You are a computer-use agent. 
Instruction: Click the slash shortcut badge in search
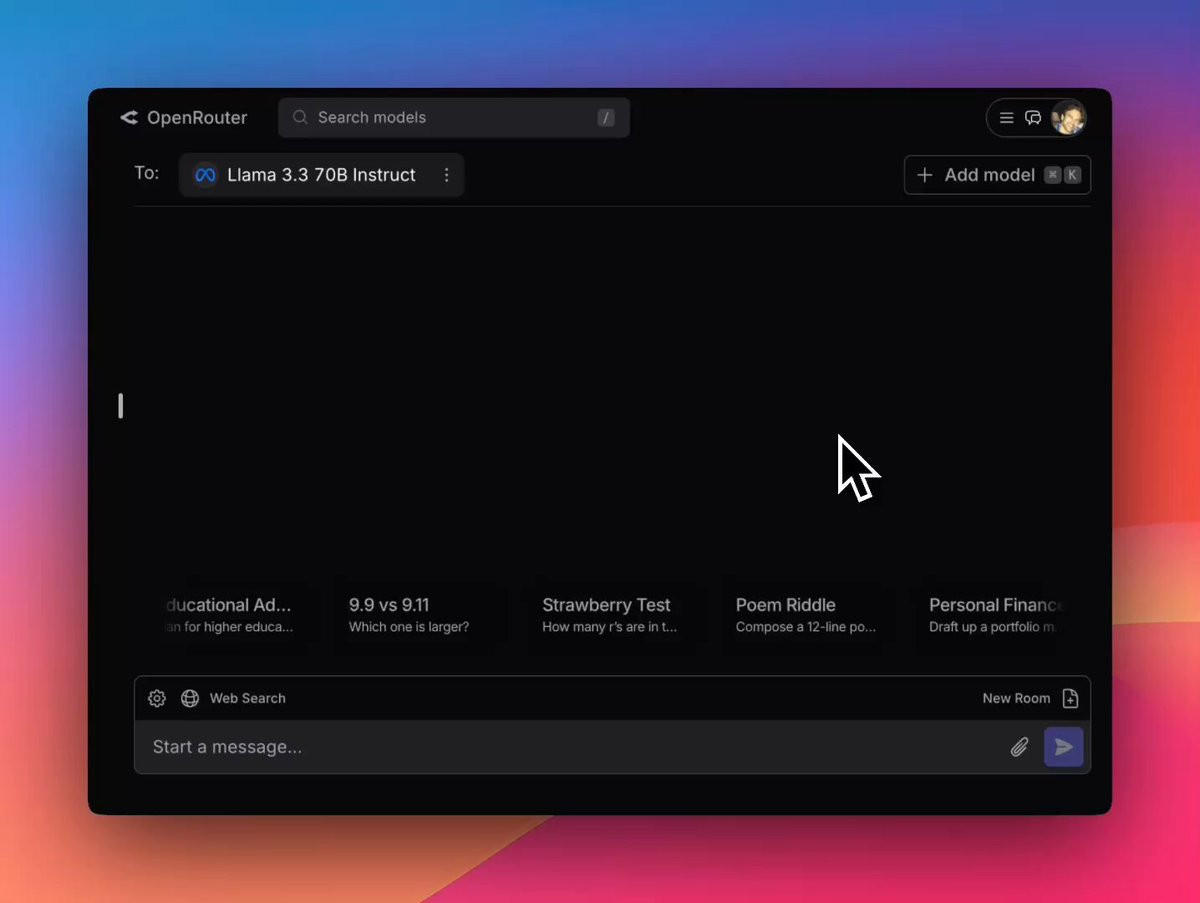(x=606, y=118)
